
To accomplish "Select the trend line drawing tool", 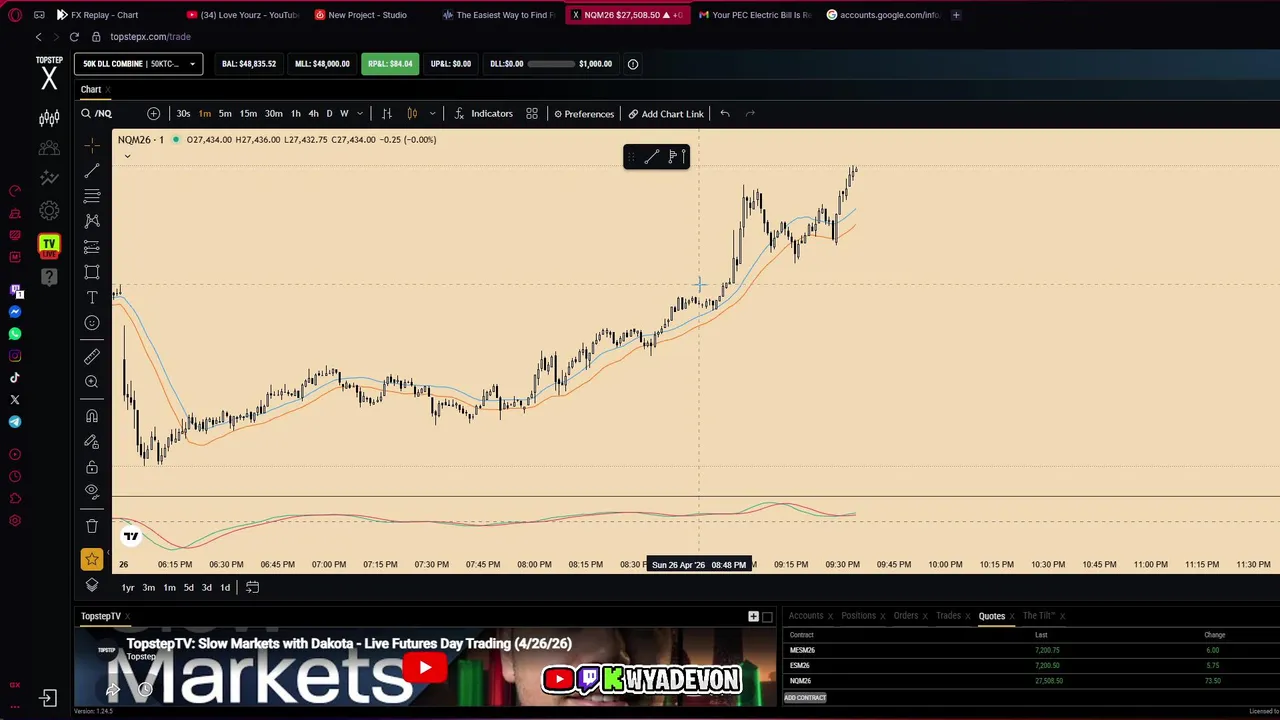I will coord(92,171).
